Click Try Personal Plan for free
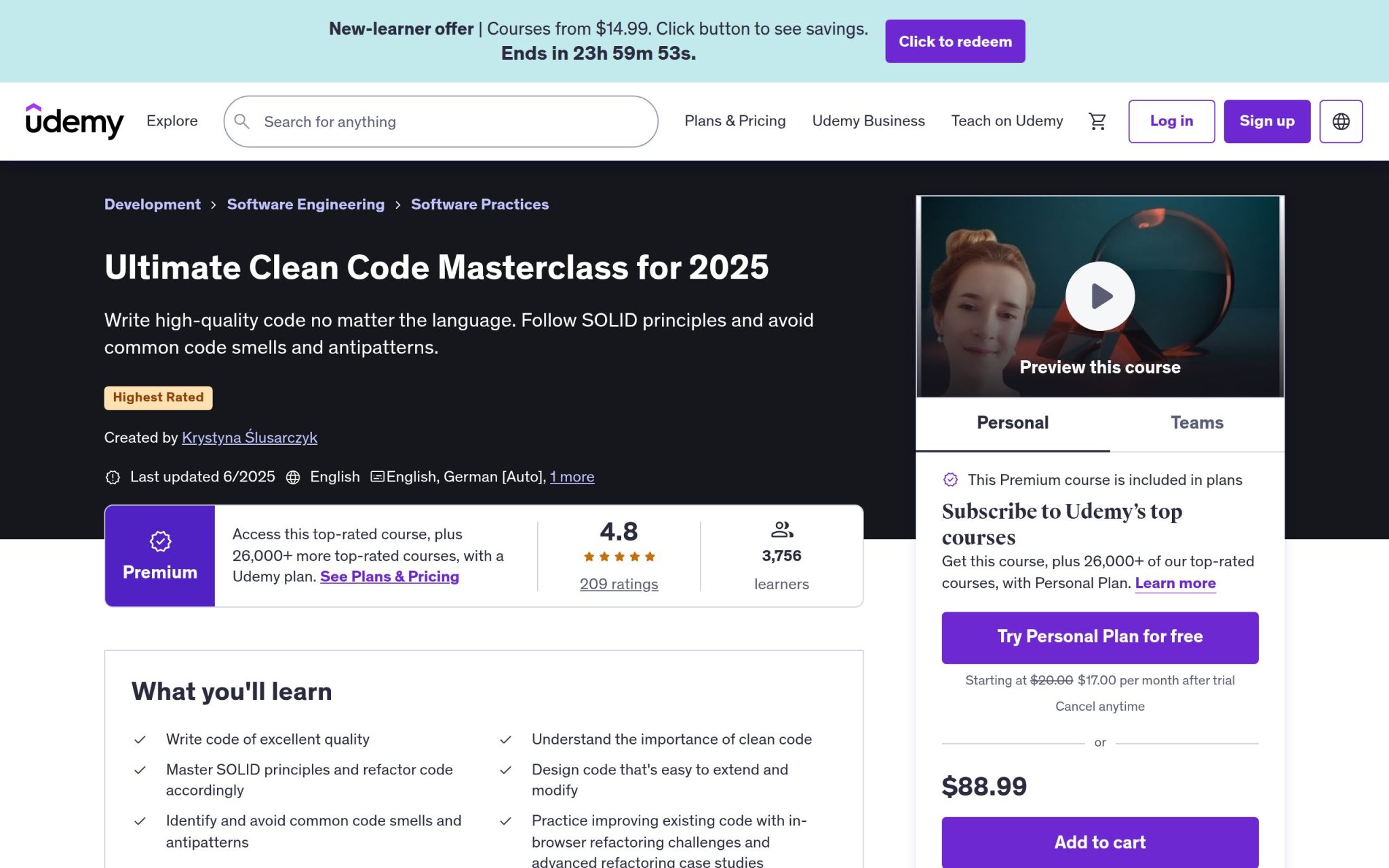This screenshot has height=868, width=1389. (x=1100, y=637)
